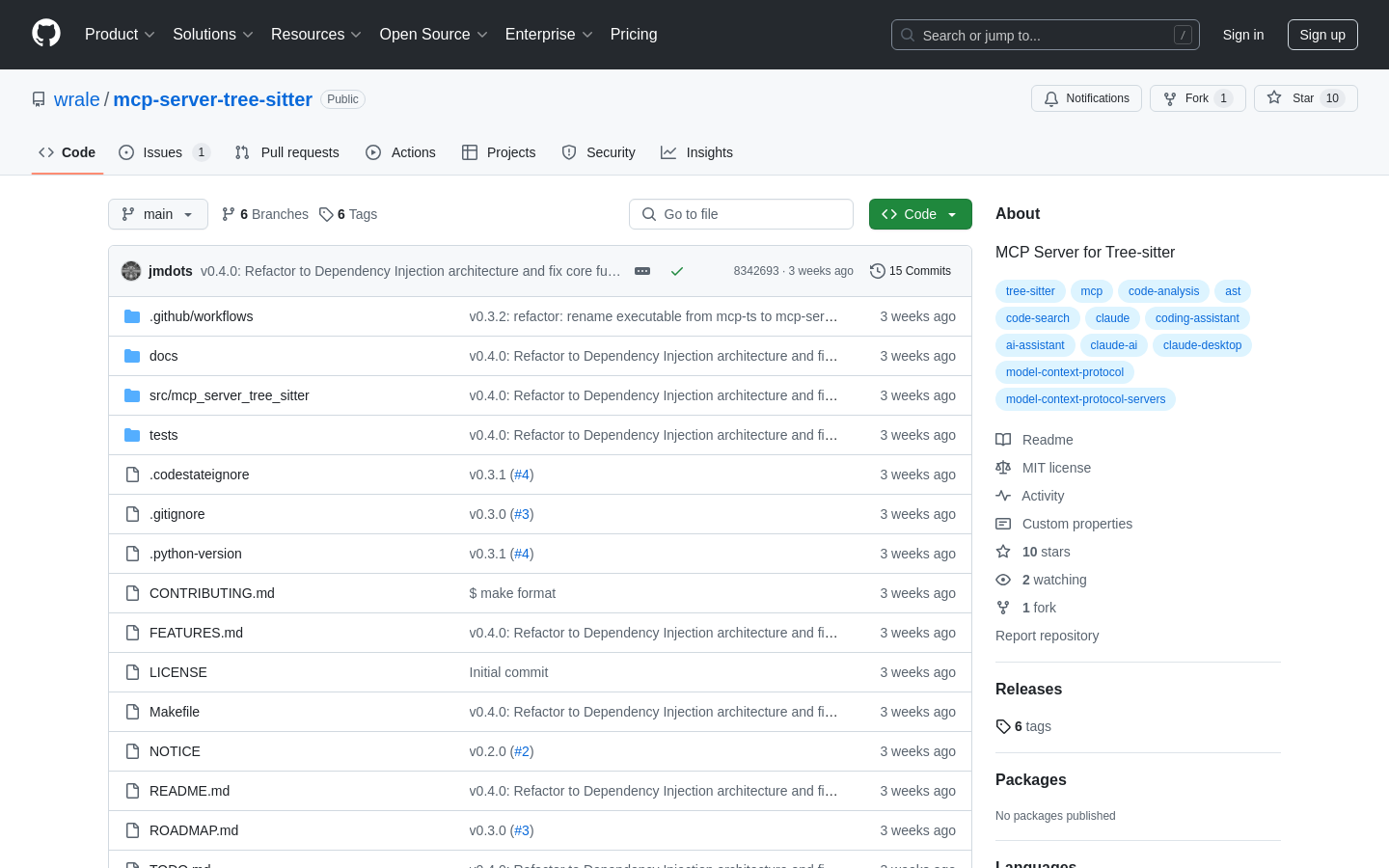This screenshot has width=1389, height=868.
Task: Open the Pricing link
Action: pos(634,35)
